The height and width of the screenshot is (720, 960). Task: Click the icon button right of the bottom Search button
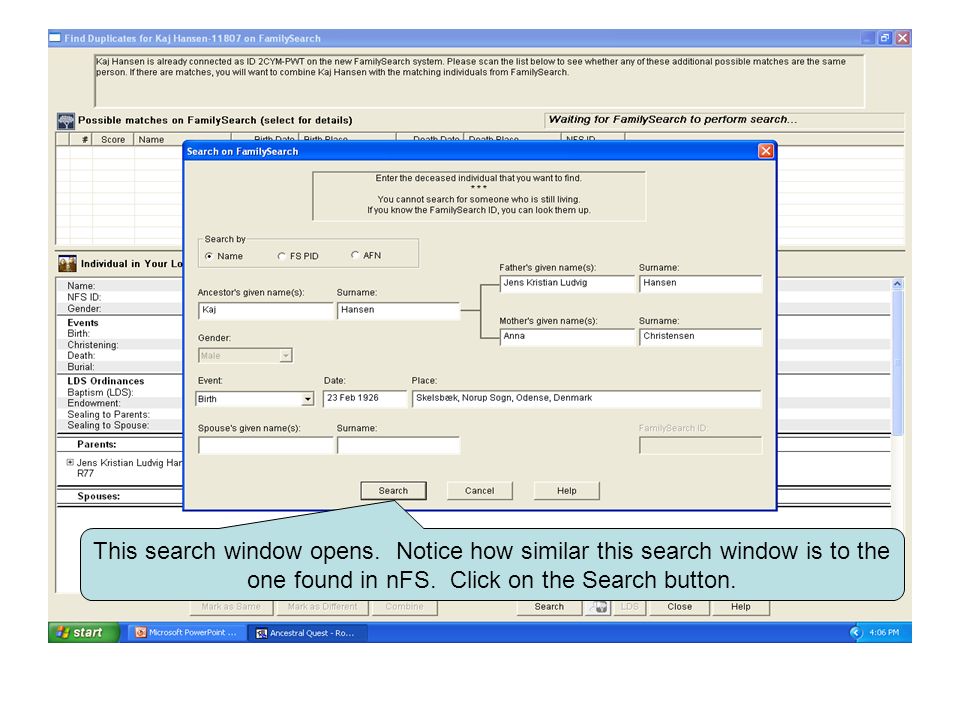click(x=599, y=607)
